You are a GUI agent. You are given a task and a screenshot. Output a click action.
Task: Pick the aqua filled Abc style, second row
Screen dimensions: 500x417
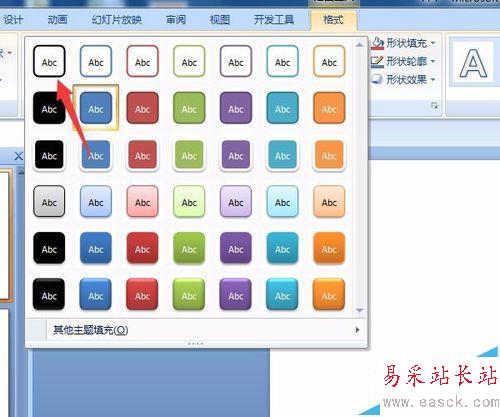point(282,108)
